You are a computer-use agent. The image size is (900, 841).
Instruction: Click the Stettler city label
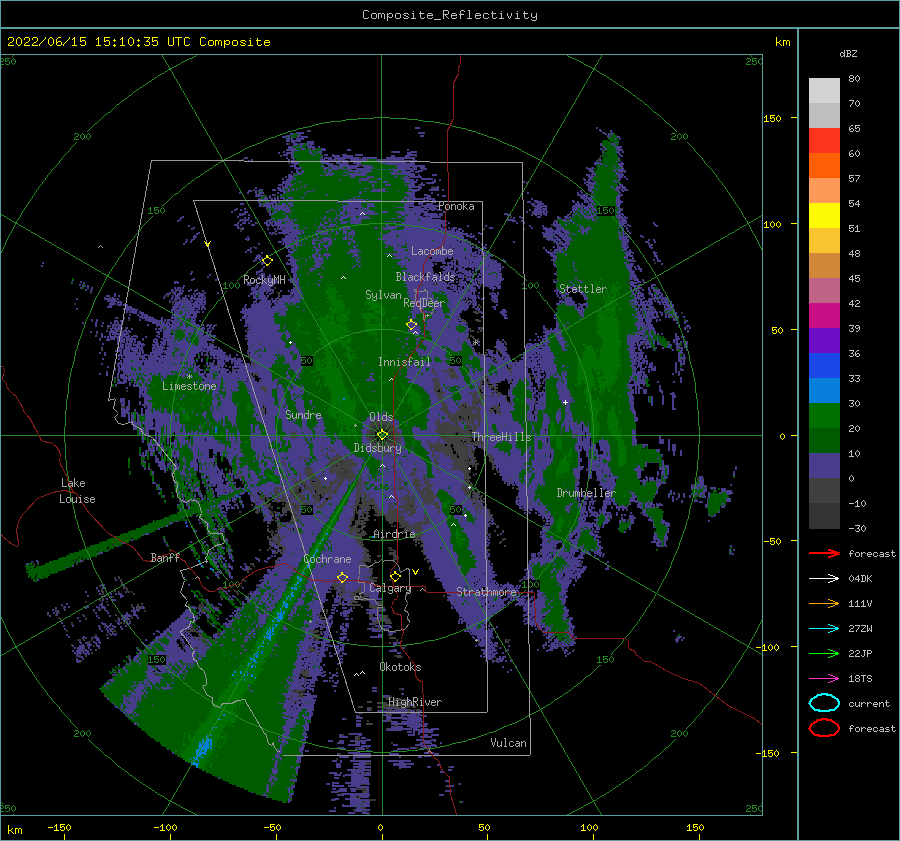pyautogui.click(x=583, y=289)
